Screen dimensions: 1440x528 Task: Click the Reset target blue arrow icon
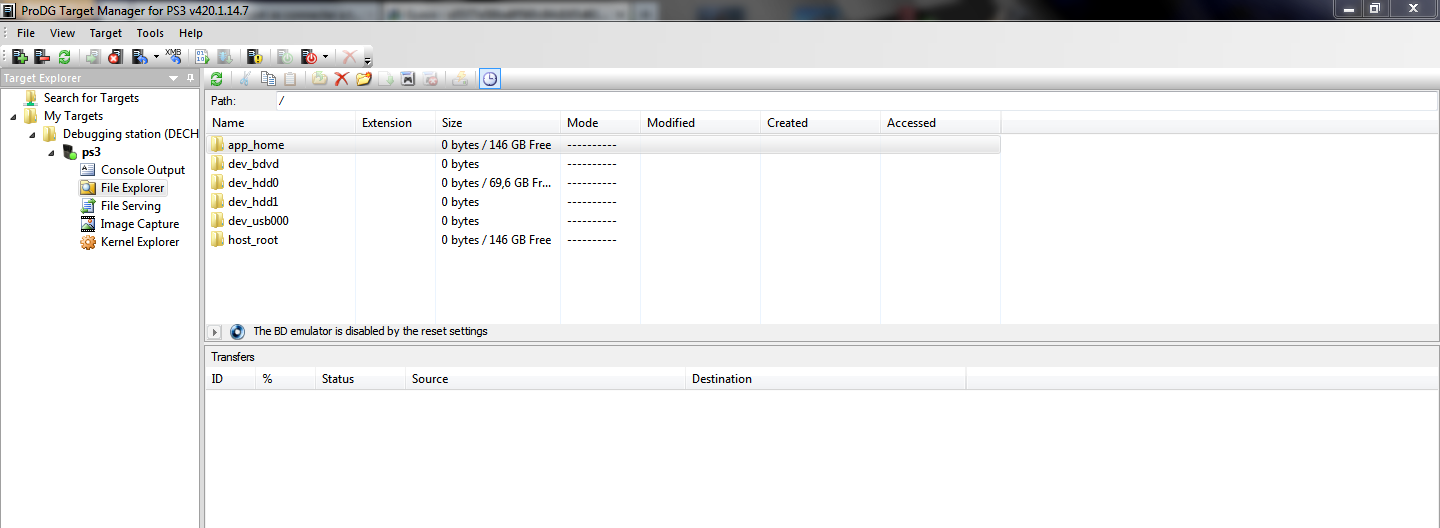pos(140,57)
